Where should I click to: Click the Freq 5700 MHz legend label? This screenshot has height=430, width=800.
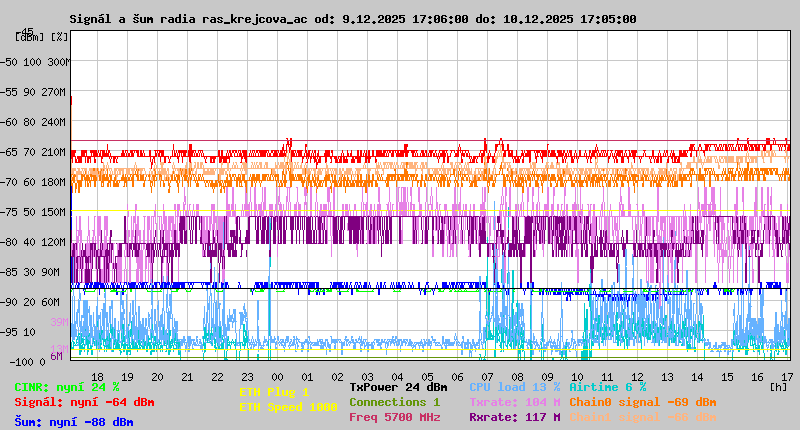coord(394,417)
